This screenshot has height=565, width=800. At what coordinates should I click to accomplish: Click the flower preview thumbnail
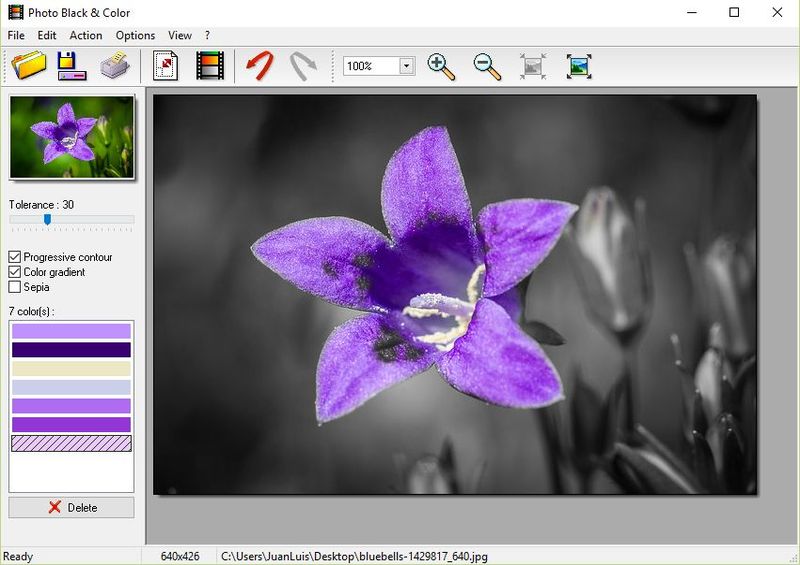tap(71, 137)
